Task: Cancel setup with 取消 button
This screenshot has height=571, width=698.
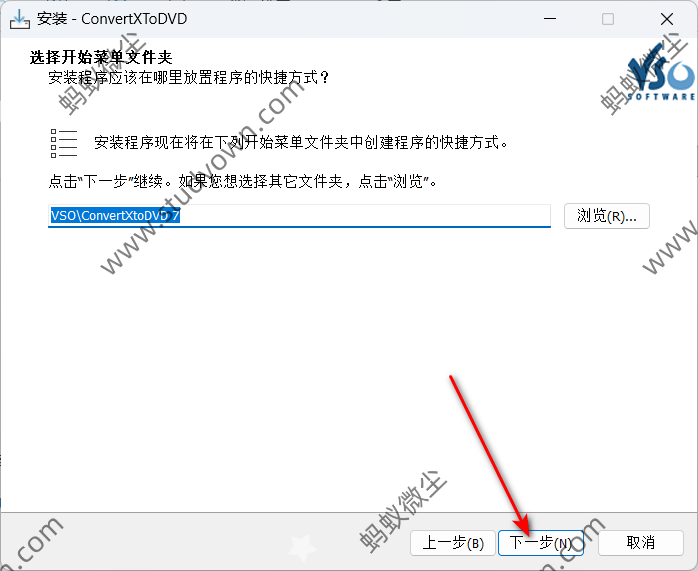Action: click(x=641, y=543)
